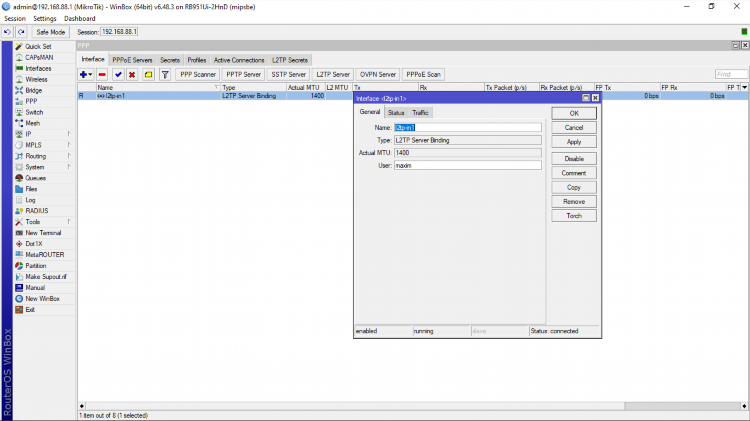The height and width of the screenshot is (421, 750).
Task: Open Wireless in the sidebar
Action: coord(36,79)
